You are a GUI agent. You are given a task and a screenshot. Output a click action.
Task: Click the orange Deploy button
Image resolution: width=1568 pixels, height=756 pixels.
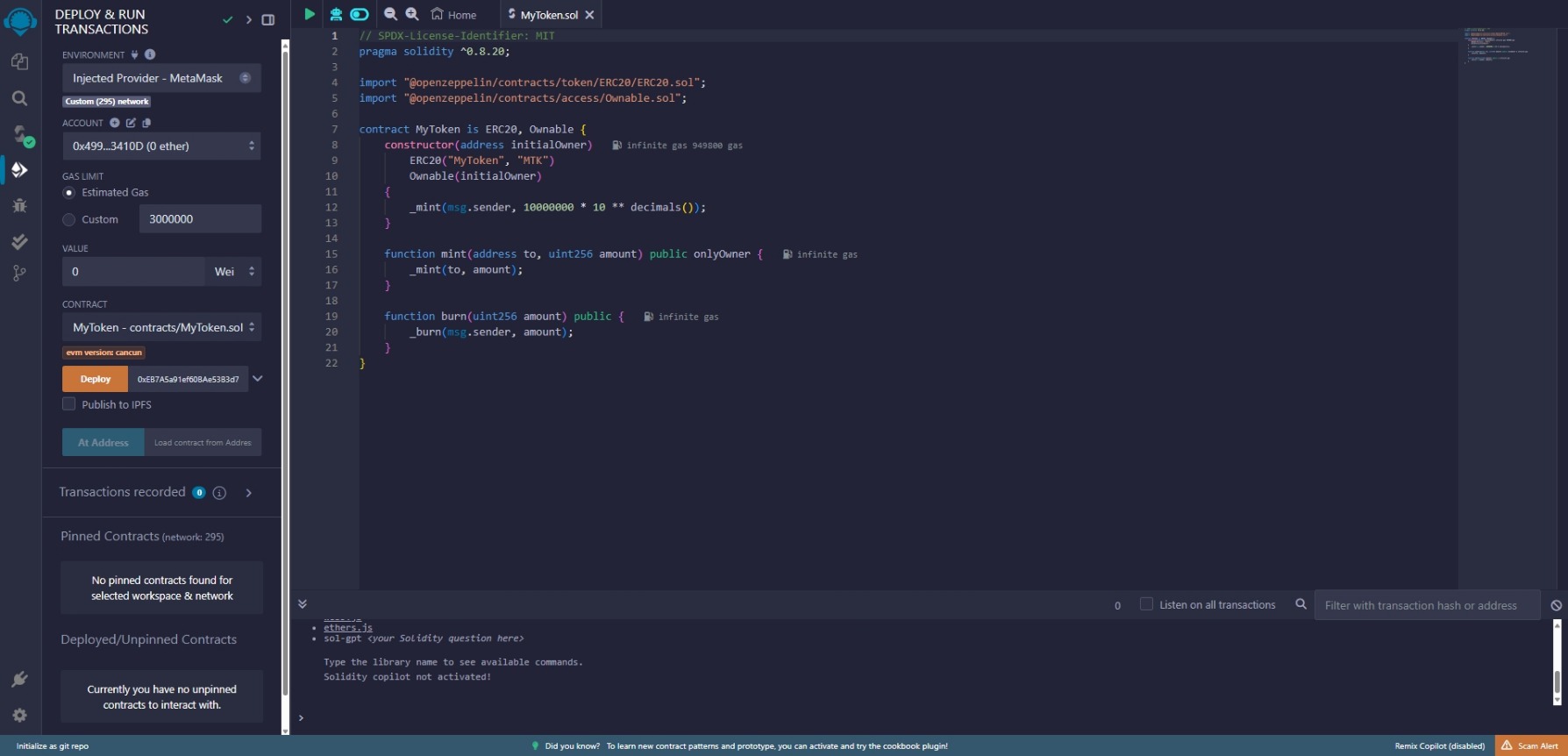(95, 379)
